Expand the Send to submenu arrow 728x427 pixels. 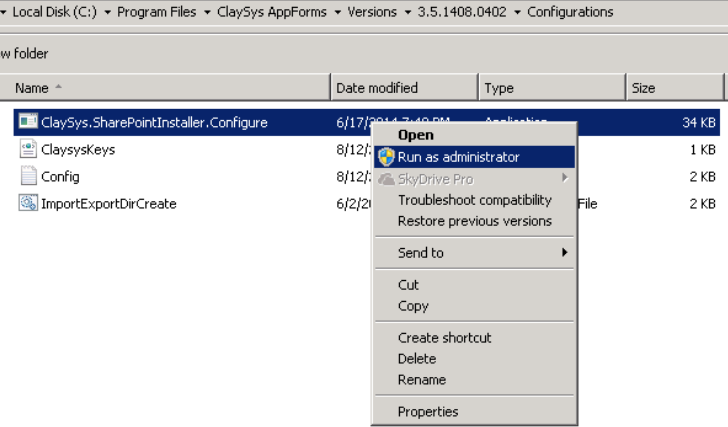point(565,252)
